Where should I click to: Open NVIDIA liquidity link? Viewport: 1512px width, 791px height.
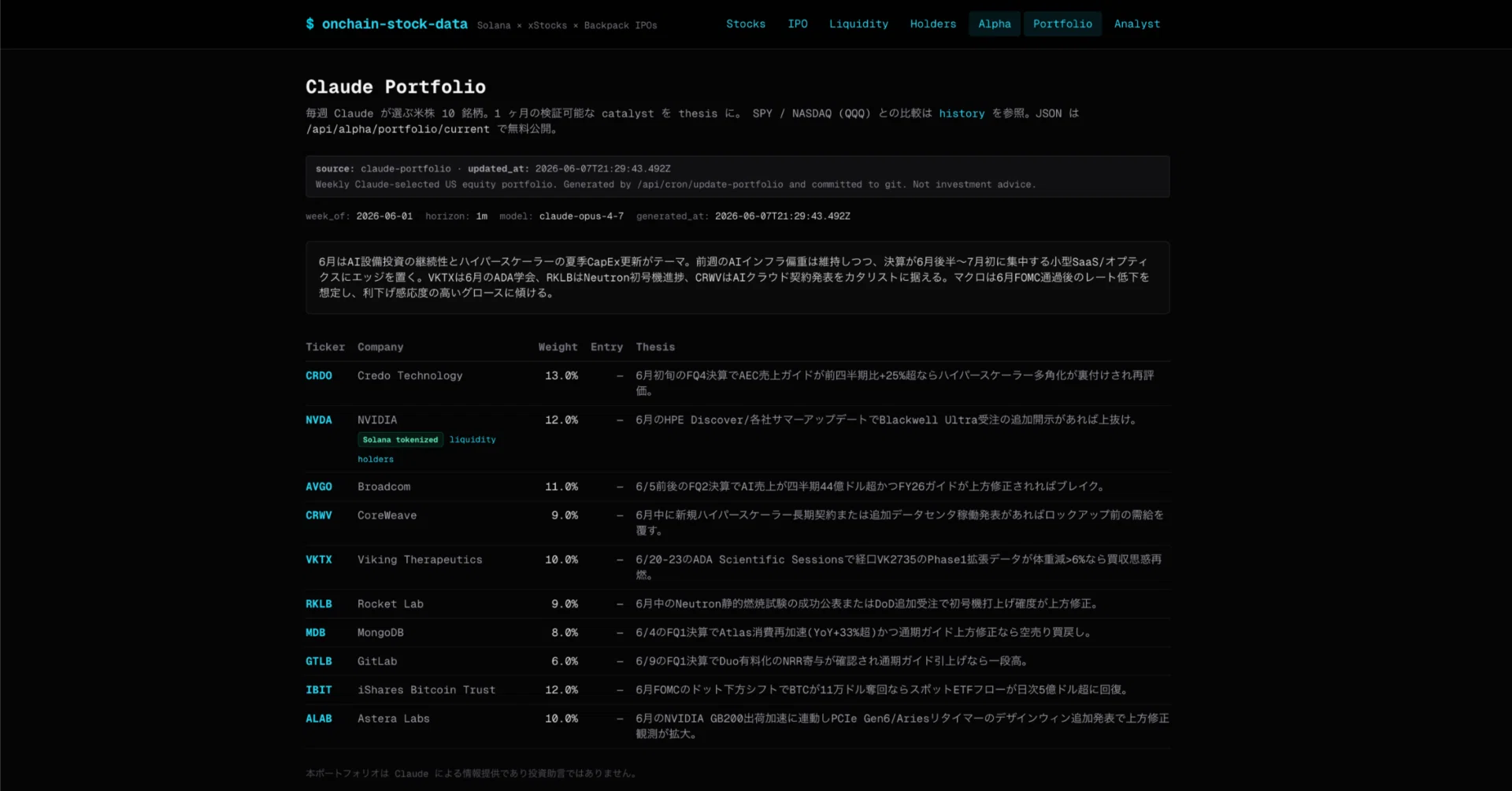pos(472,439)
